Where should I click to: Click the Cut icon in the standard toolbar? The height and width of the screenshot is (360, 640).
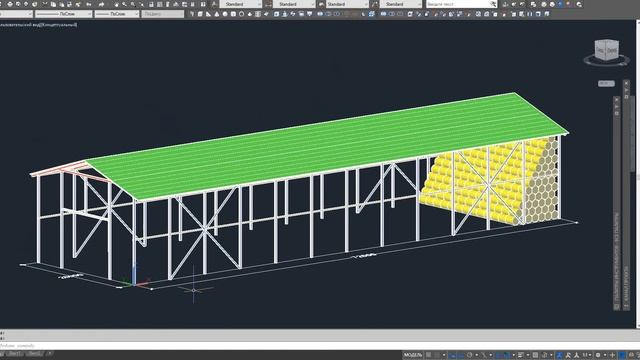[44, 4]
